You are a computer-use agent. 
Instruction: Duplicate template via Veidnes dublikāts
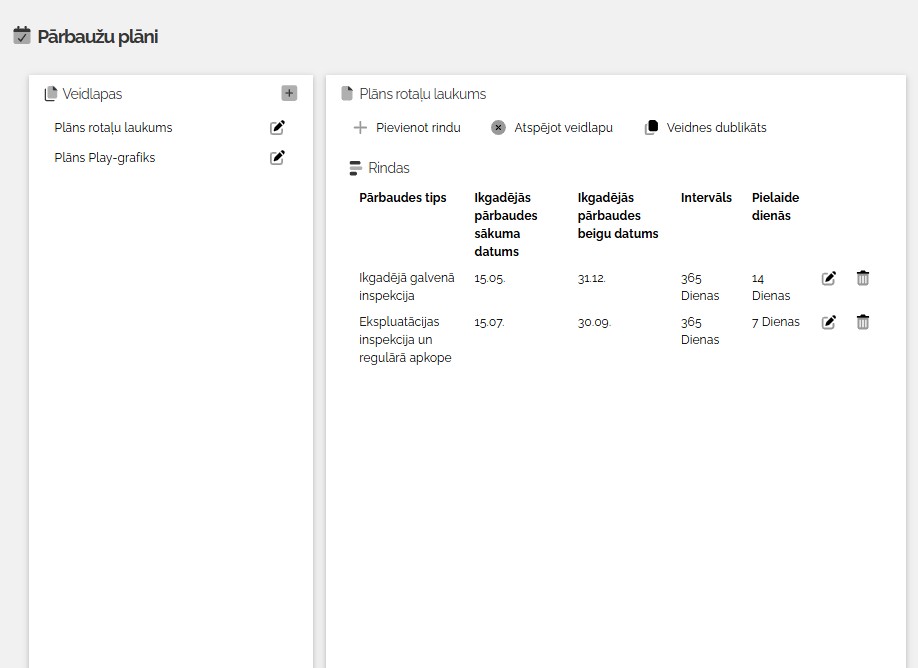706,128
